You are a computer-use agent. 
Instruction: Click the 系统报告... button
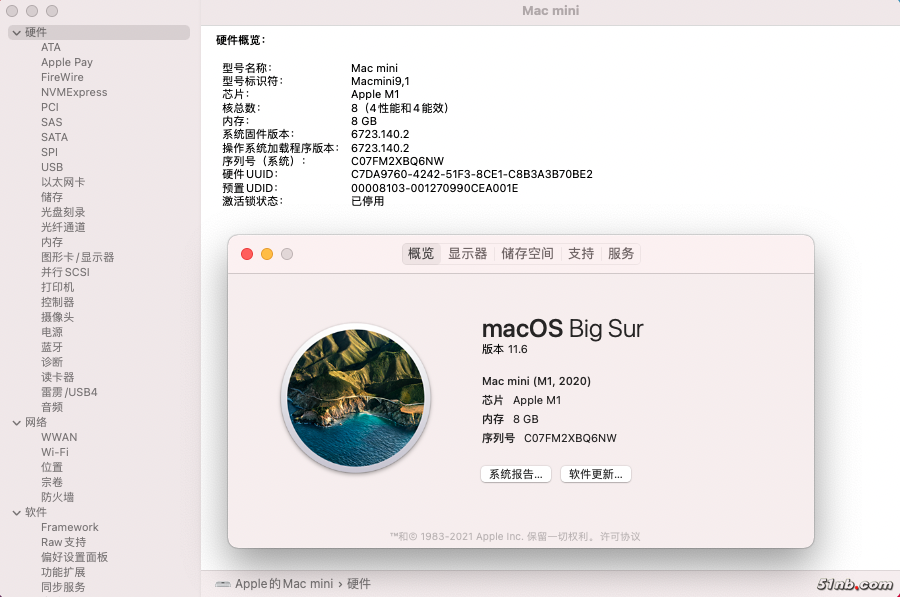click(x=516, y=475)
